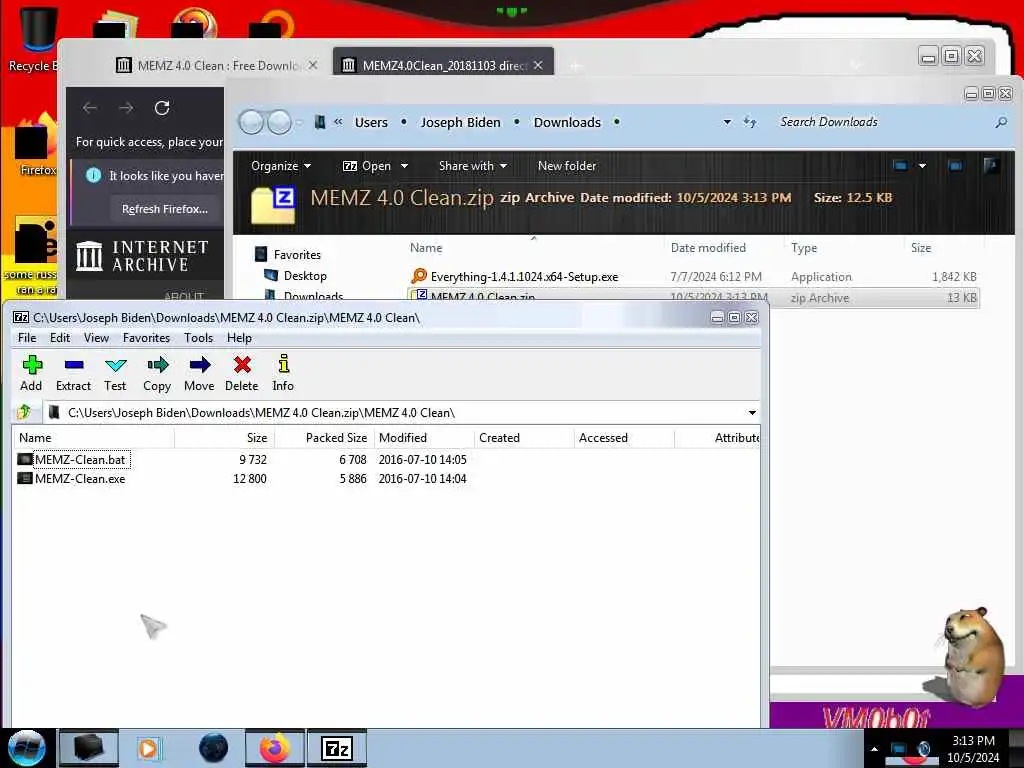
Task: Click Explorer back navigation button
Action: click(251, 122)
